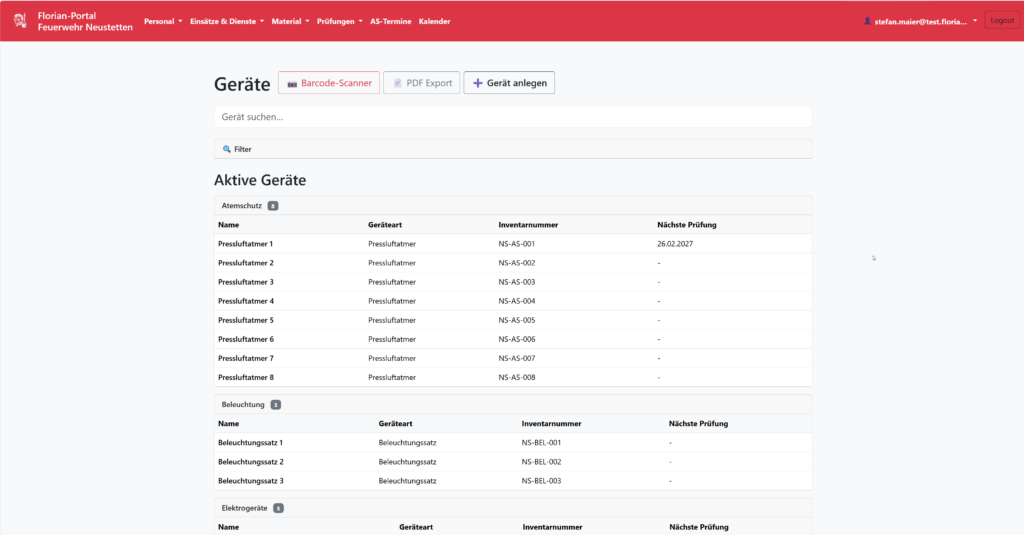1024x535 pixels.
Task: Click the Beleuchtung count badge
Action: 276,405
